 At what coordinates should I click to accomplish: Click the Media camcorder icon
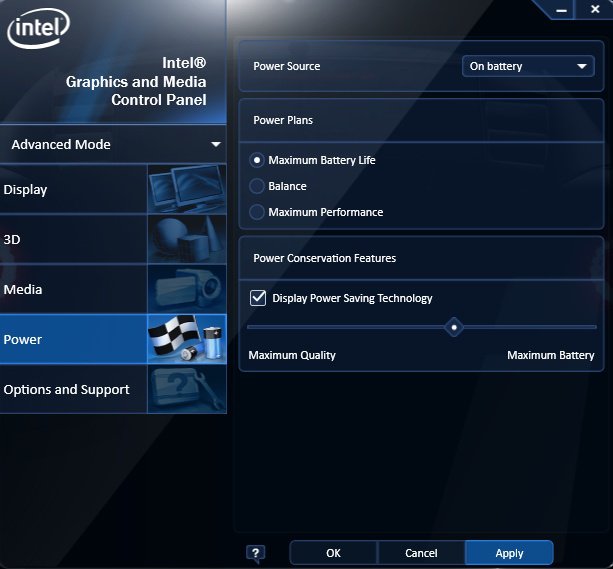tap(186, 289)
